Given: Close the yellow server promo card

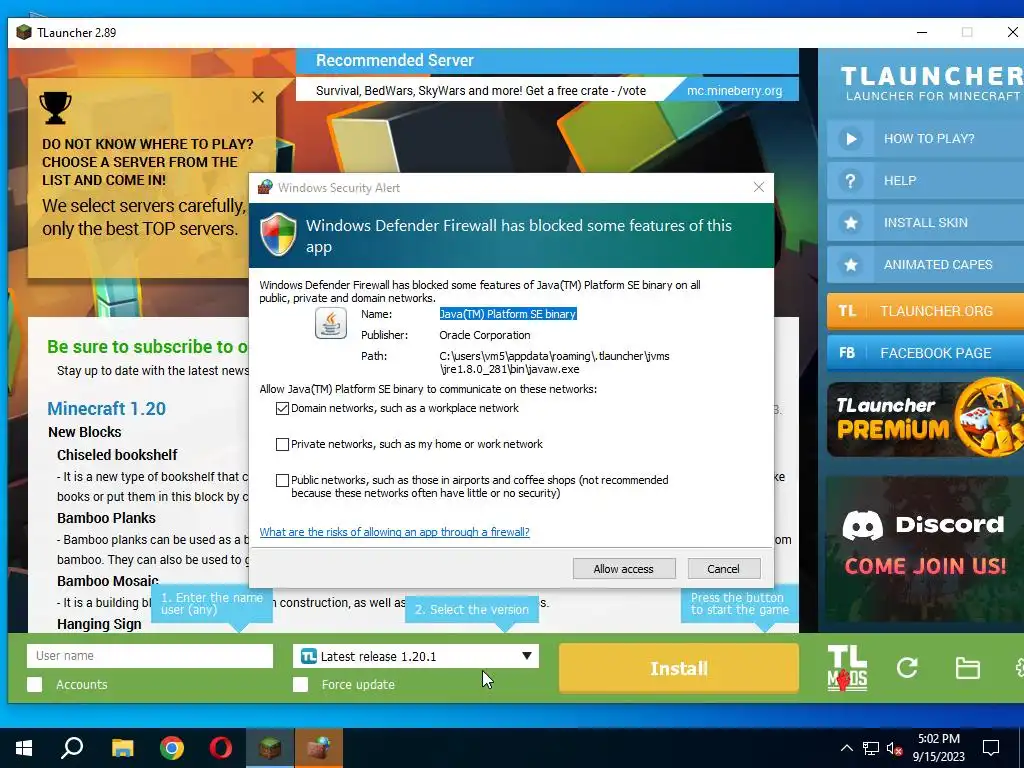Looking at the screenshot, I should pyautogui.click(x=258, y=97).
